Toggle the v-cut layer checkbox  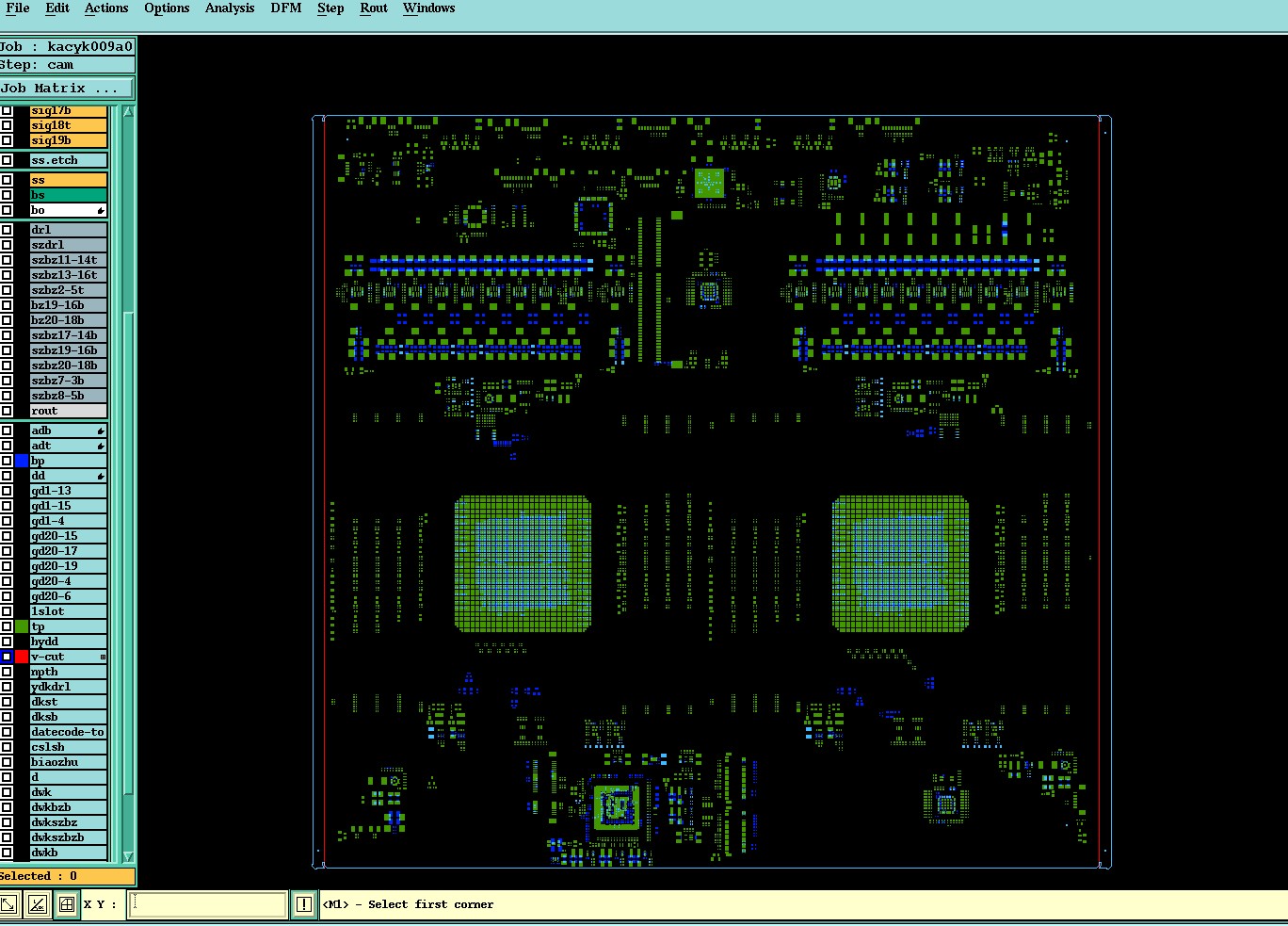(7, 657)
